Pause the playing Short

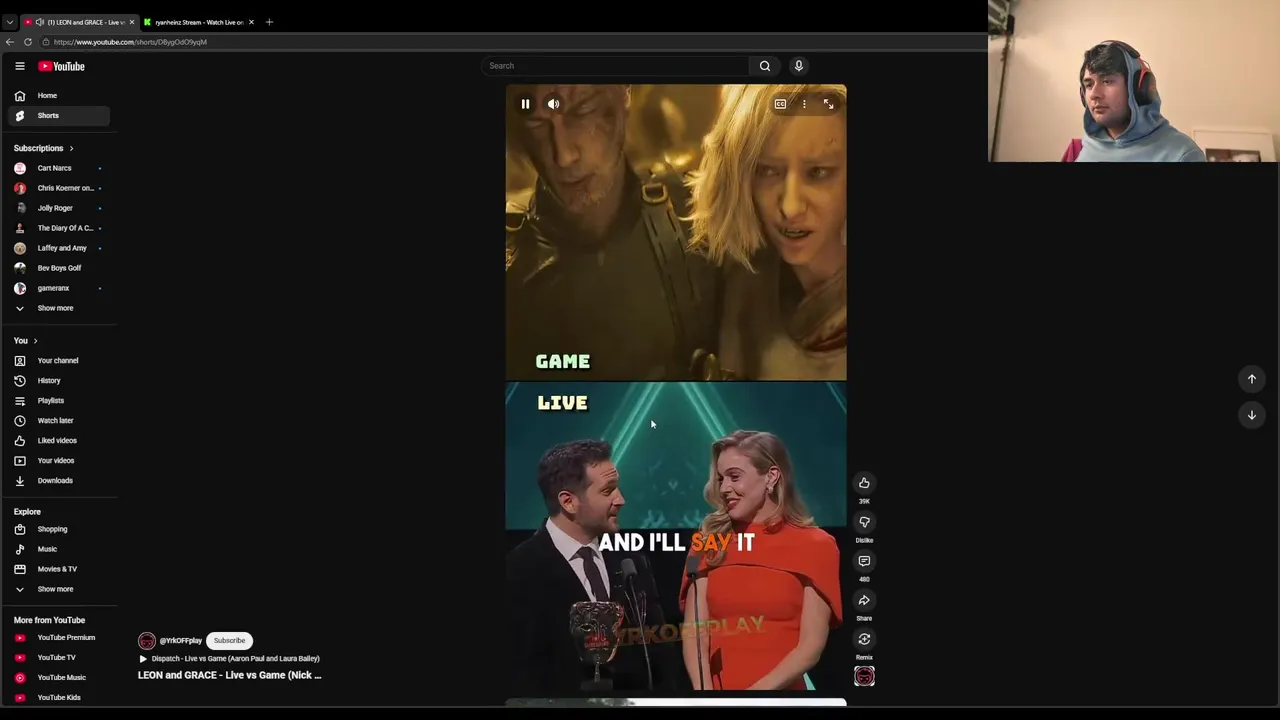pyautogui.click(x=525, y=104)
